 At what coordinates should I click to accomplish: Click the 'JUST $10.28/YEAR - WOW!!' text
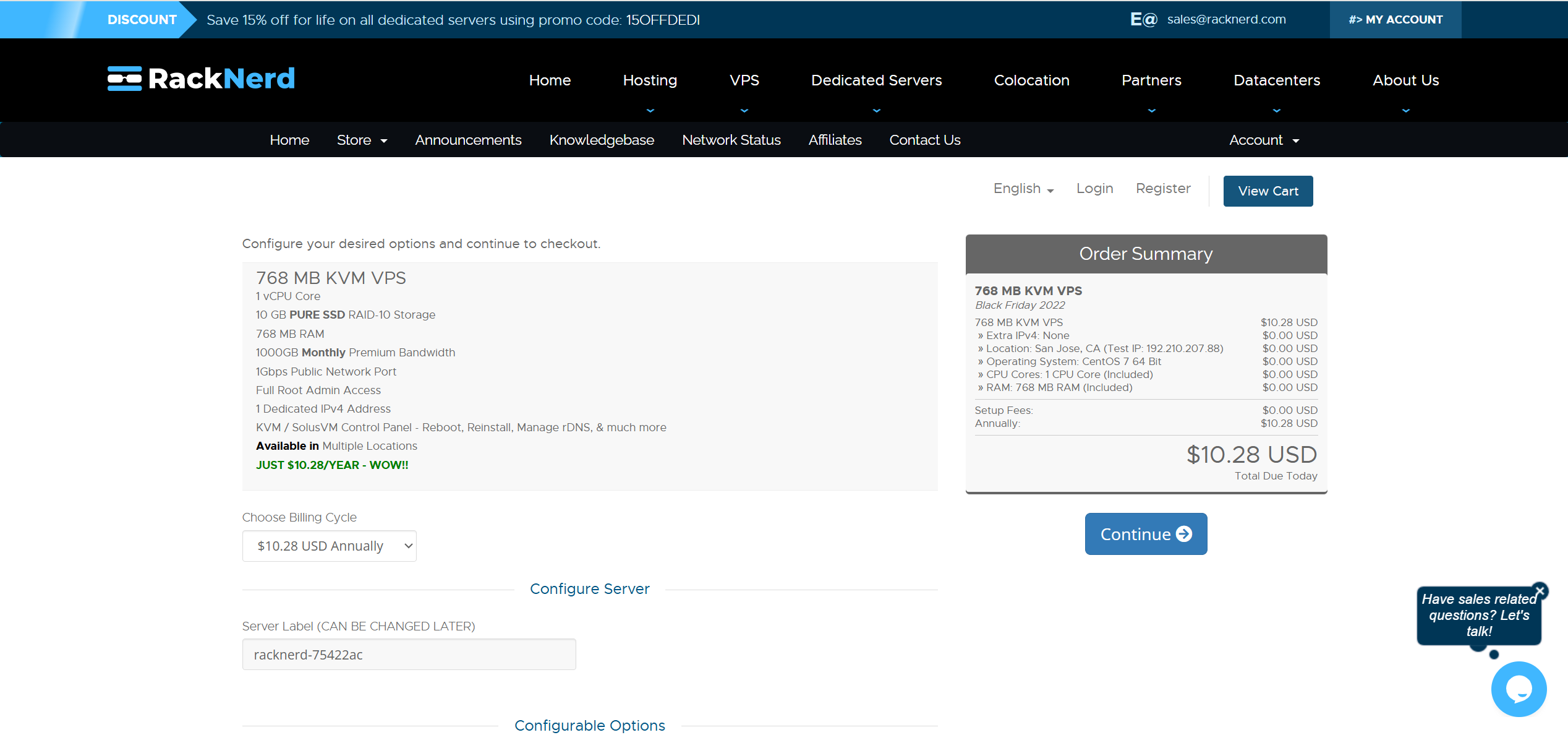pyautogui.click(x=332, y=465)
